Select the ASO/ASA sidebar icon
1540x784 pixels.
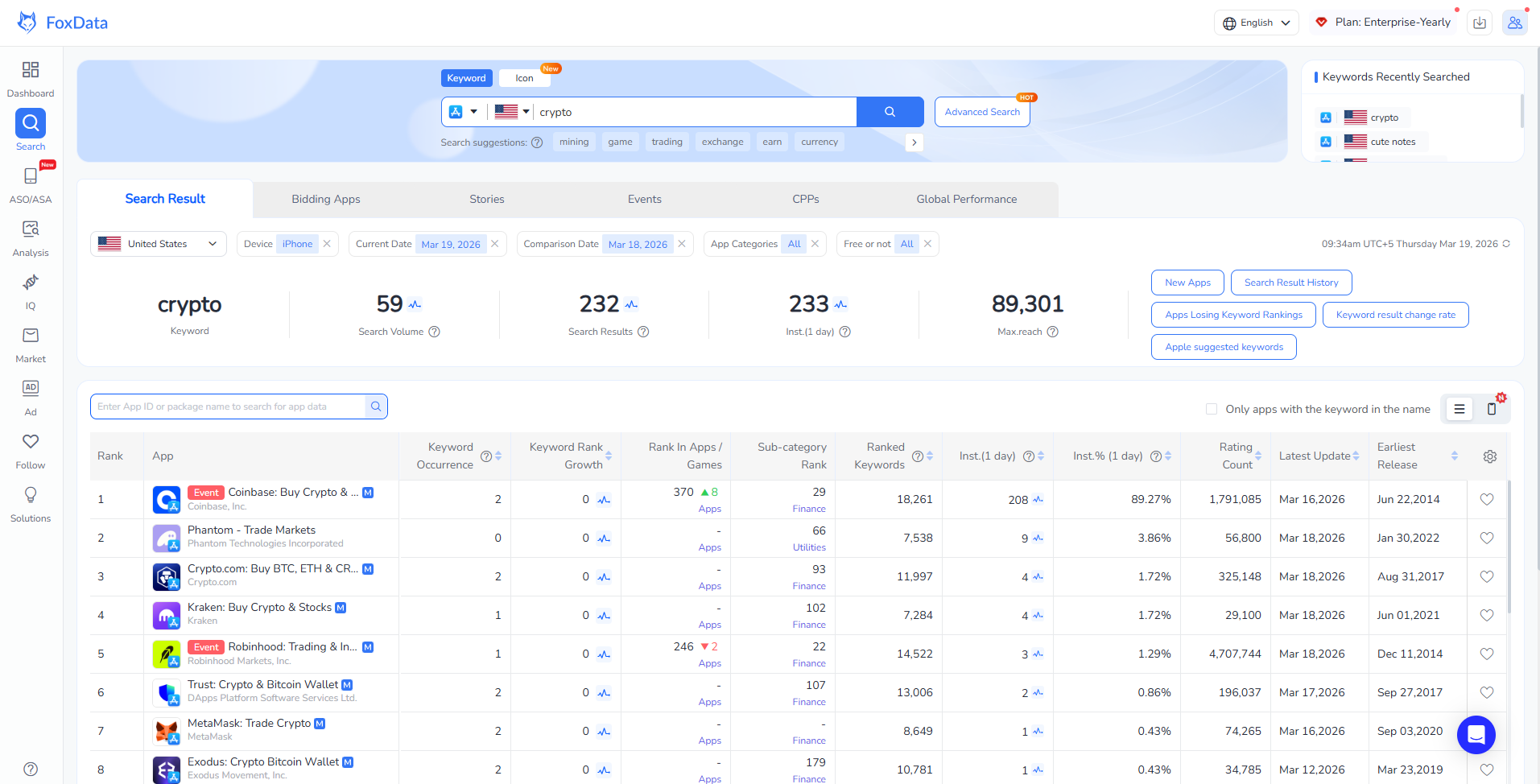point(30,184)
